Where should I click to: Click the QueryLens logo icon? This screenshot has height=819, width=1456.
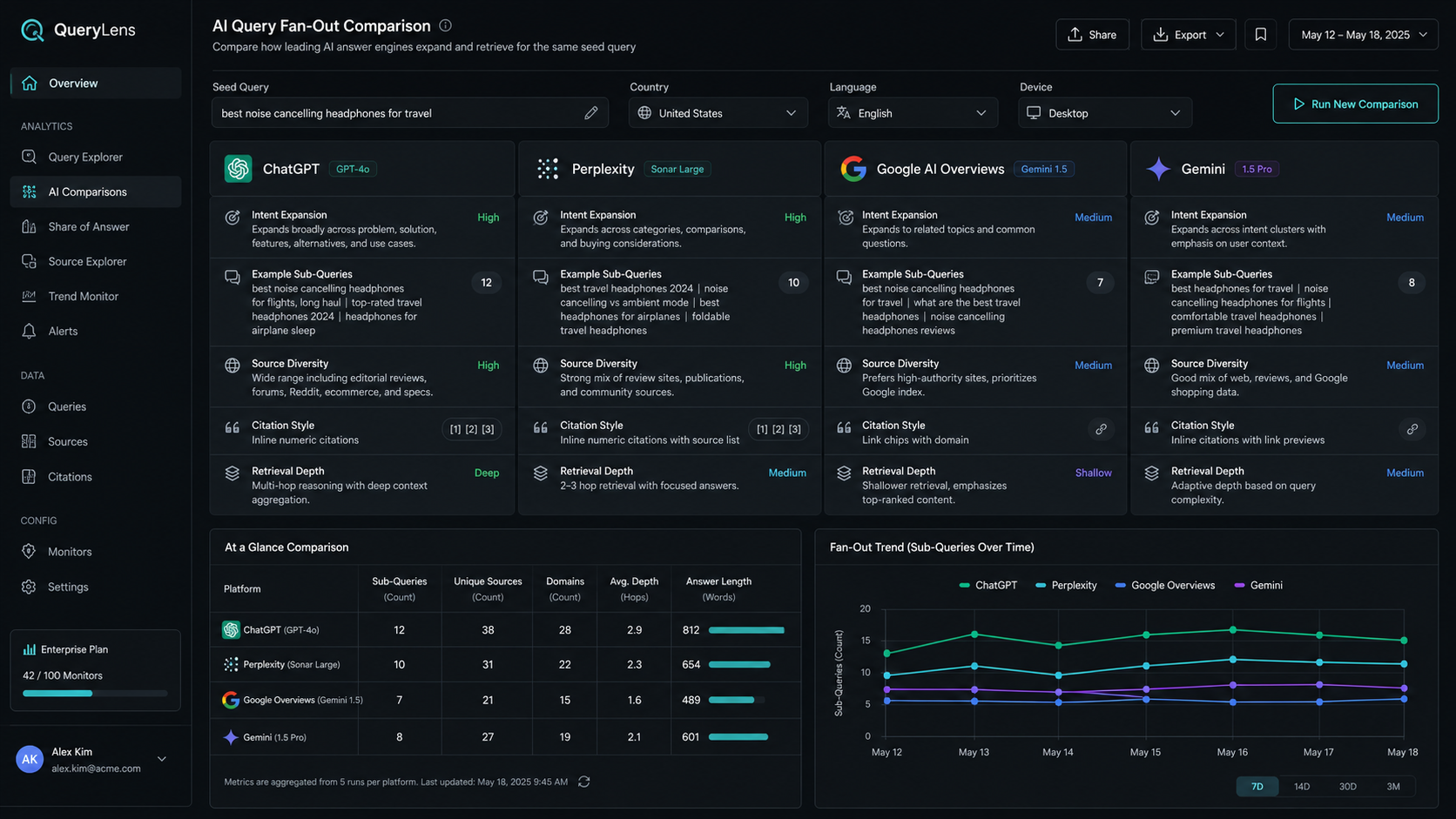32,30
